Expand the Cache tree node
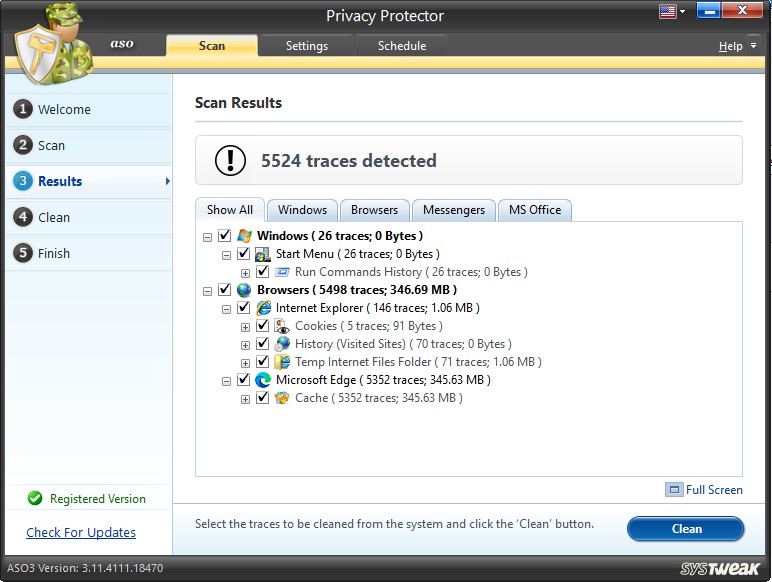Image resolution: width=772 pixels, height=582 pixels. 245,399
